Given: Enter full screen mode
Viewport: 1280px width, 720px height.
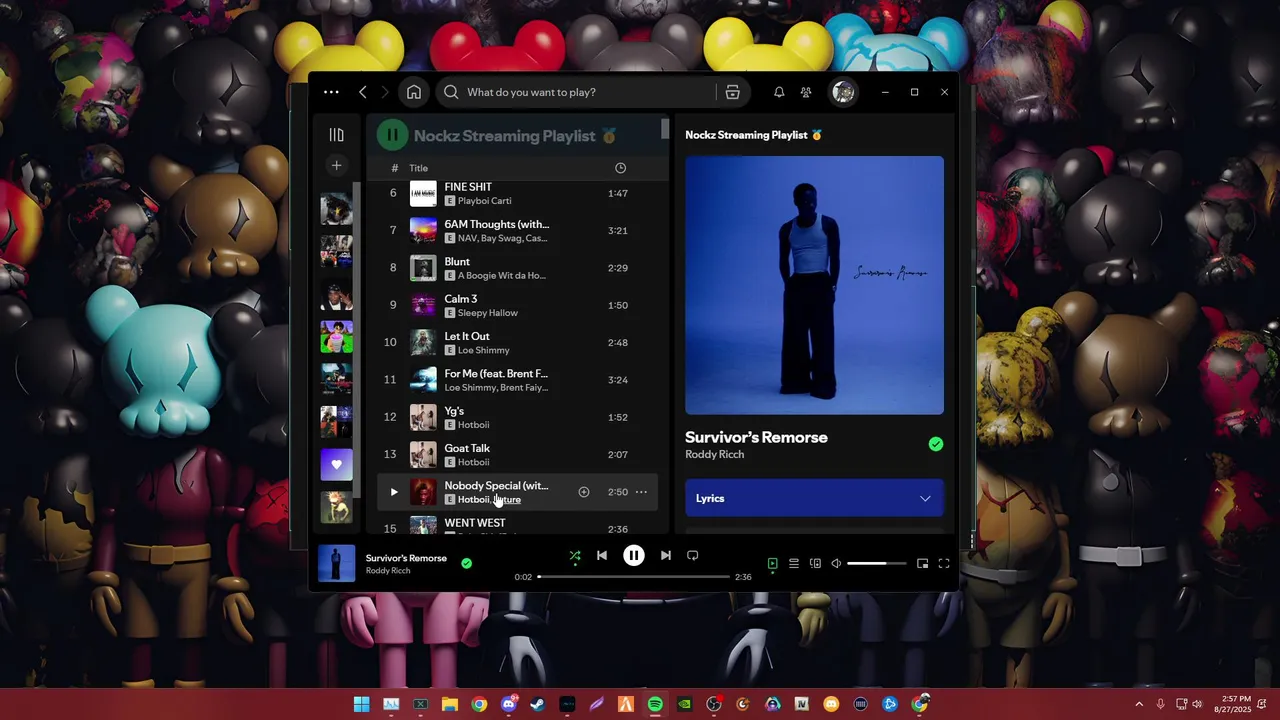Looking at the screenshot, I should point(944,564).
